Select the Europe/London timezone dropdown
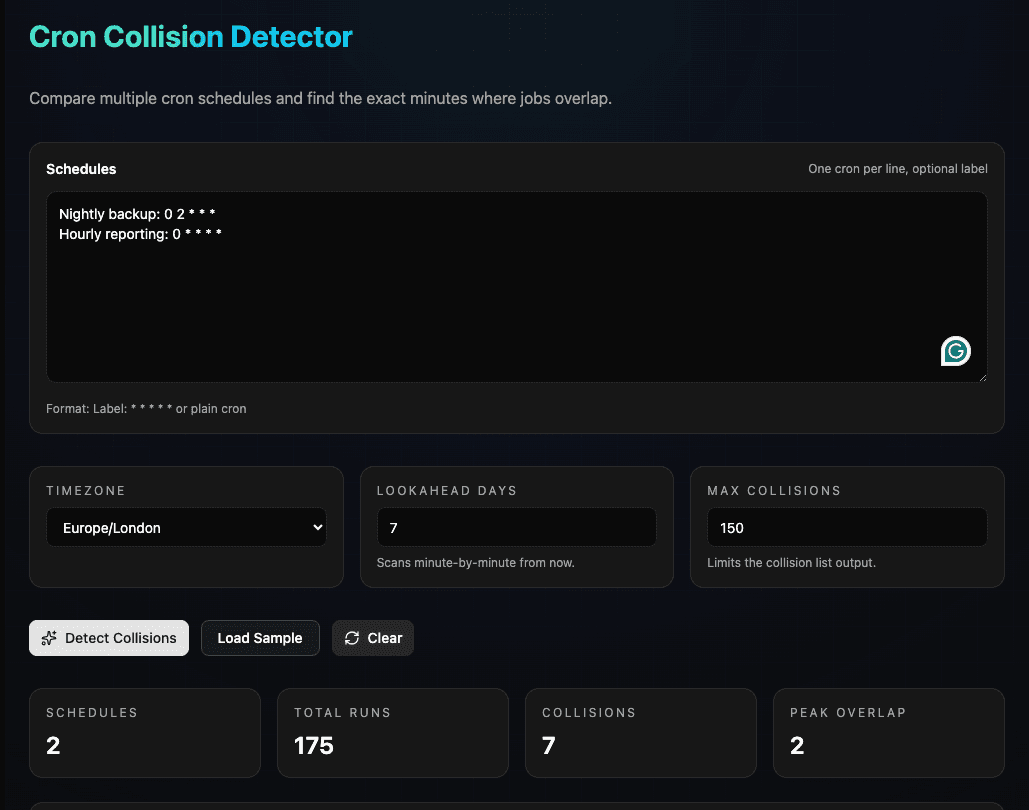This screenshot has height=810, width=1029. tap(186, 527)
